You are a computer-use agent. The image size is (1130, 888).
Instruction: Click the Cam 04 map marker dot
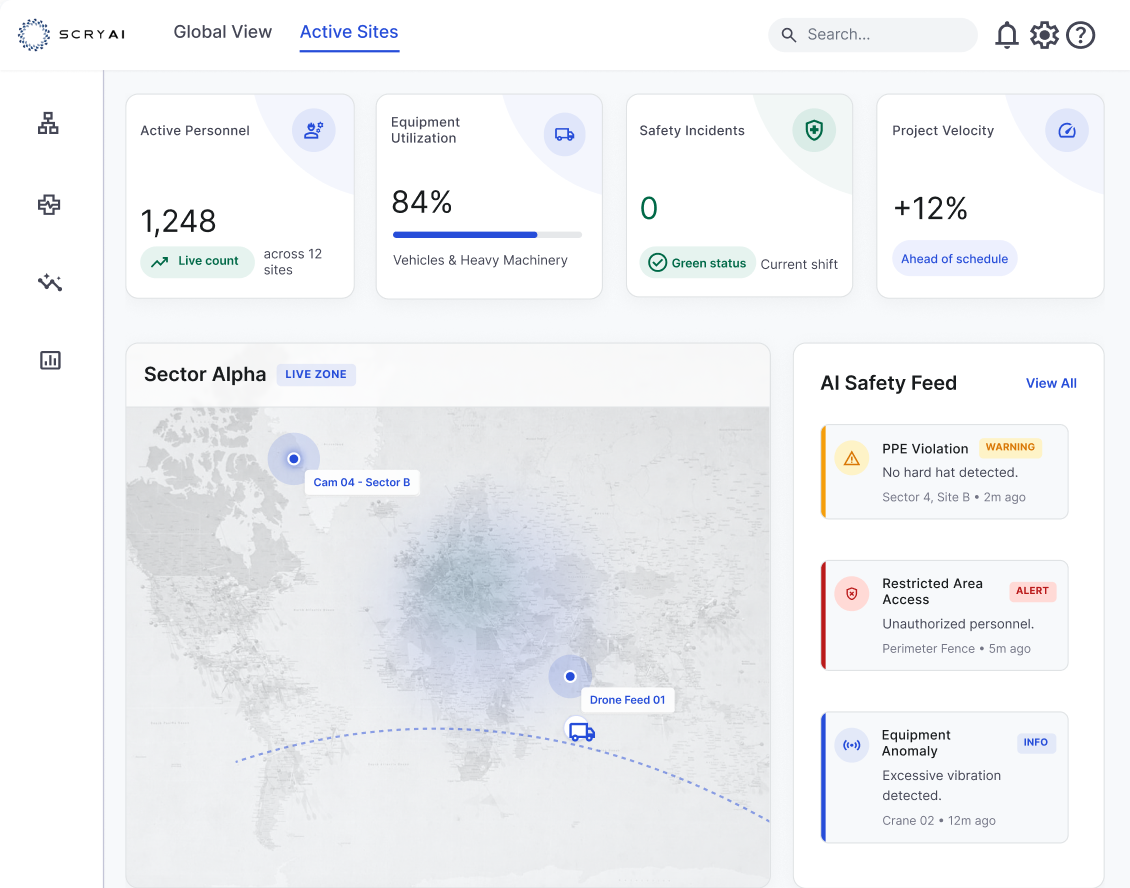pyautogui.click(x=293, y=458)
